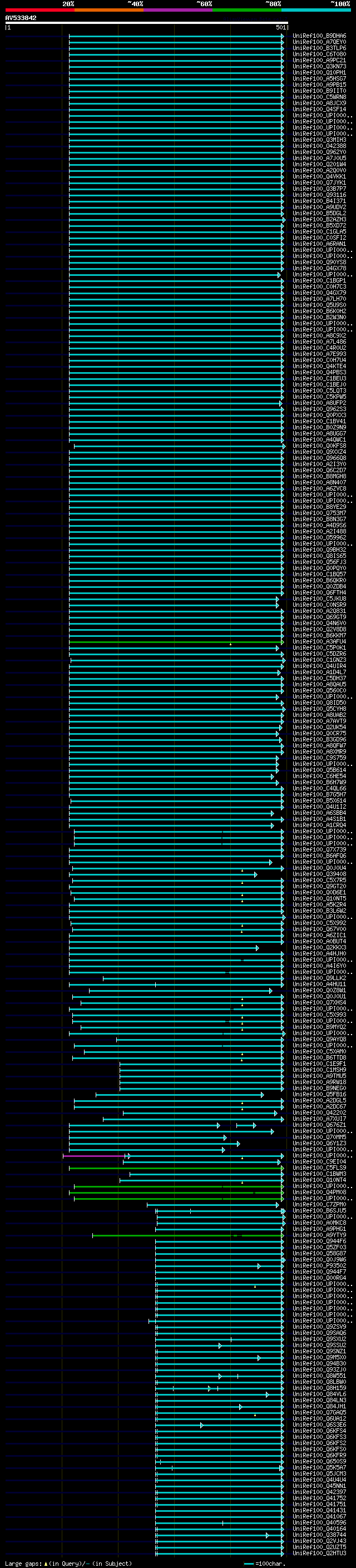Select label UniRef100_B6KKM7
356x1568 pixels.
pyautogui.click(x=319, y=635)
